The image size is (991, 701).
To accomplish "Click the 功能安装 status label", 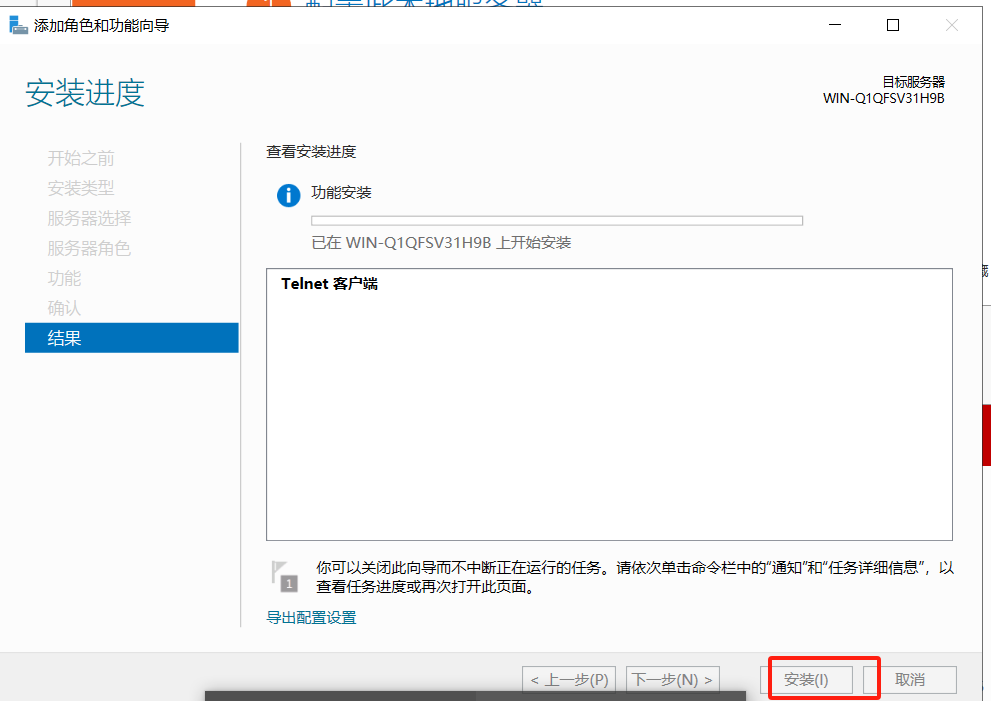I will pos(341,193).
